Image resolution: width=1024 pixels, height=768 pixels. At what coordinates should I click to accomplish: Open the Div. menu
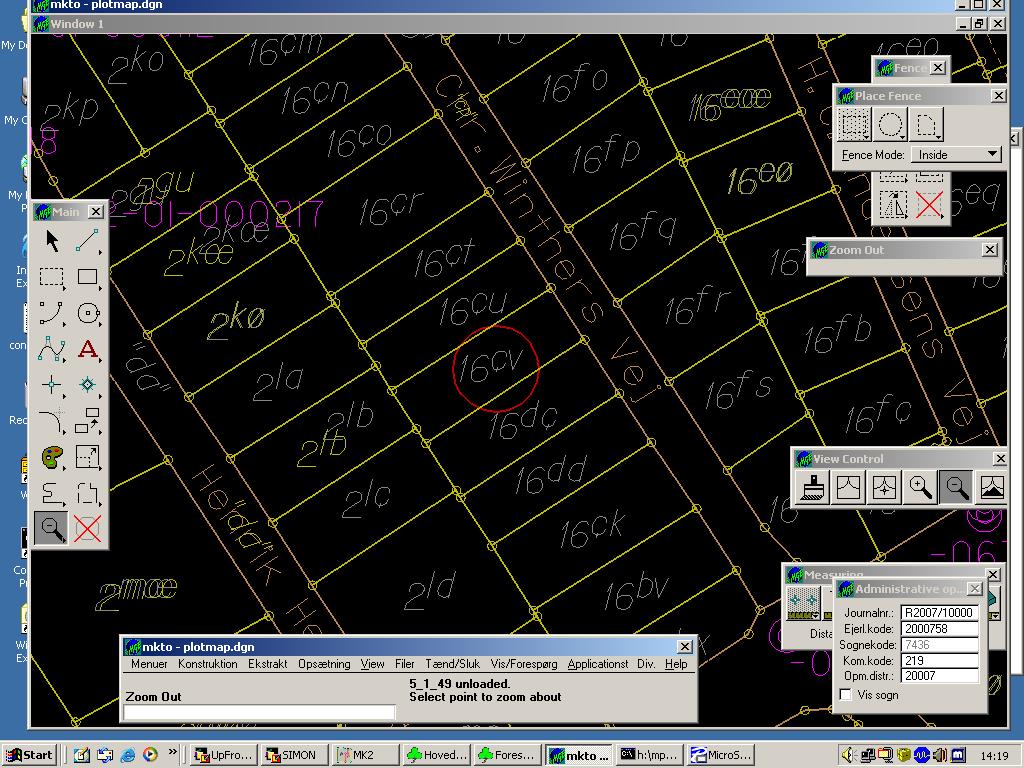[x=646, y=664]
